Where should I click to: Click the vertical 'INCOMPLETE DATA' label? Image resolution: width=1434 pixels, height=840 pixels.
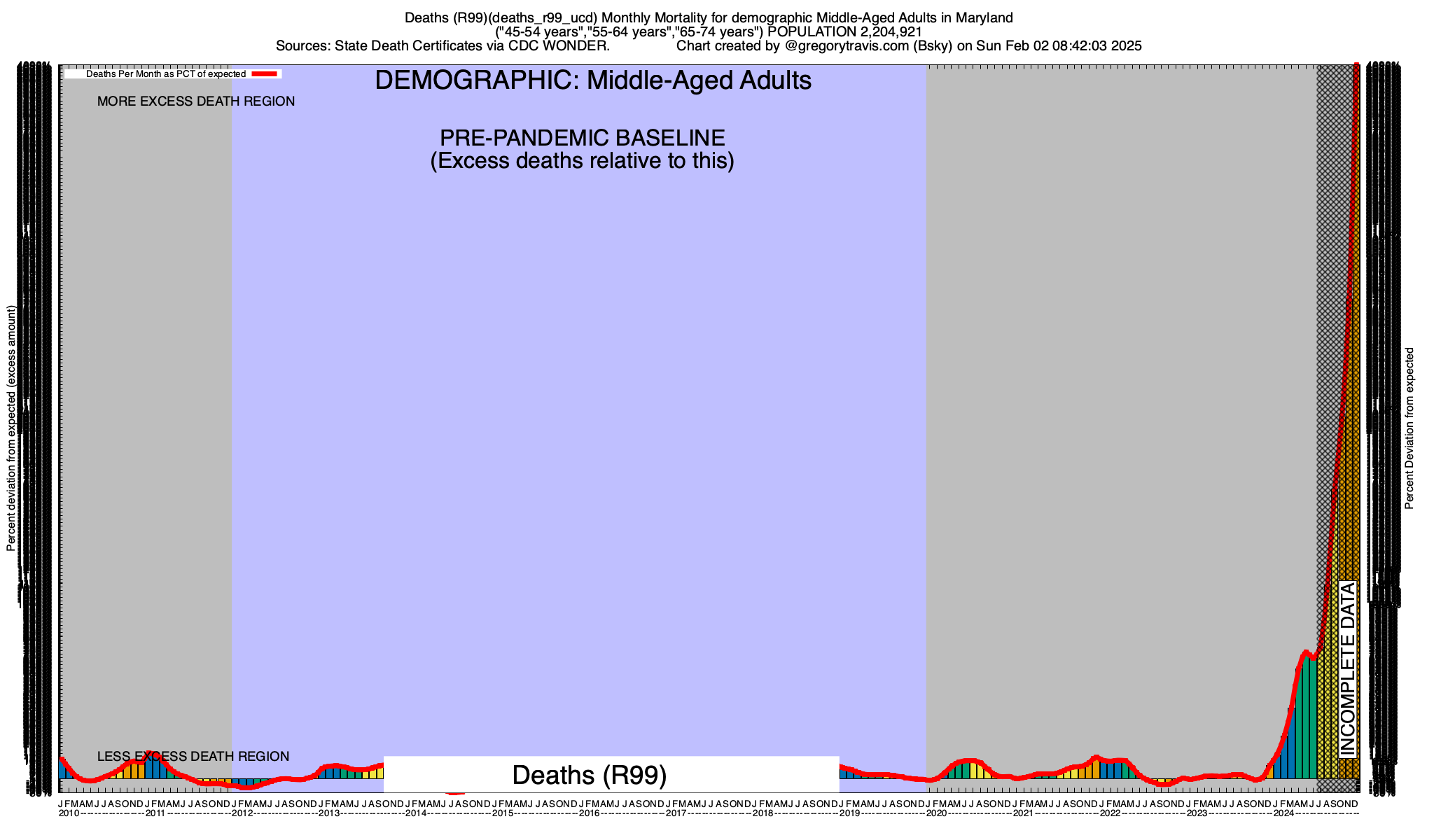click(x=1347, y=668)
